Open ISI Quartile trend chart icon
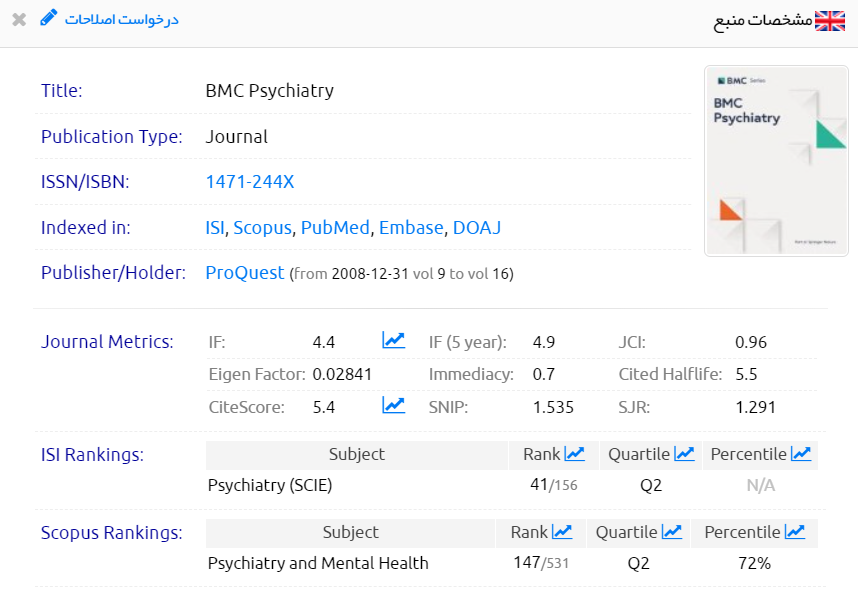This screenshot has height=599, width=858. coord(684,454)
